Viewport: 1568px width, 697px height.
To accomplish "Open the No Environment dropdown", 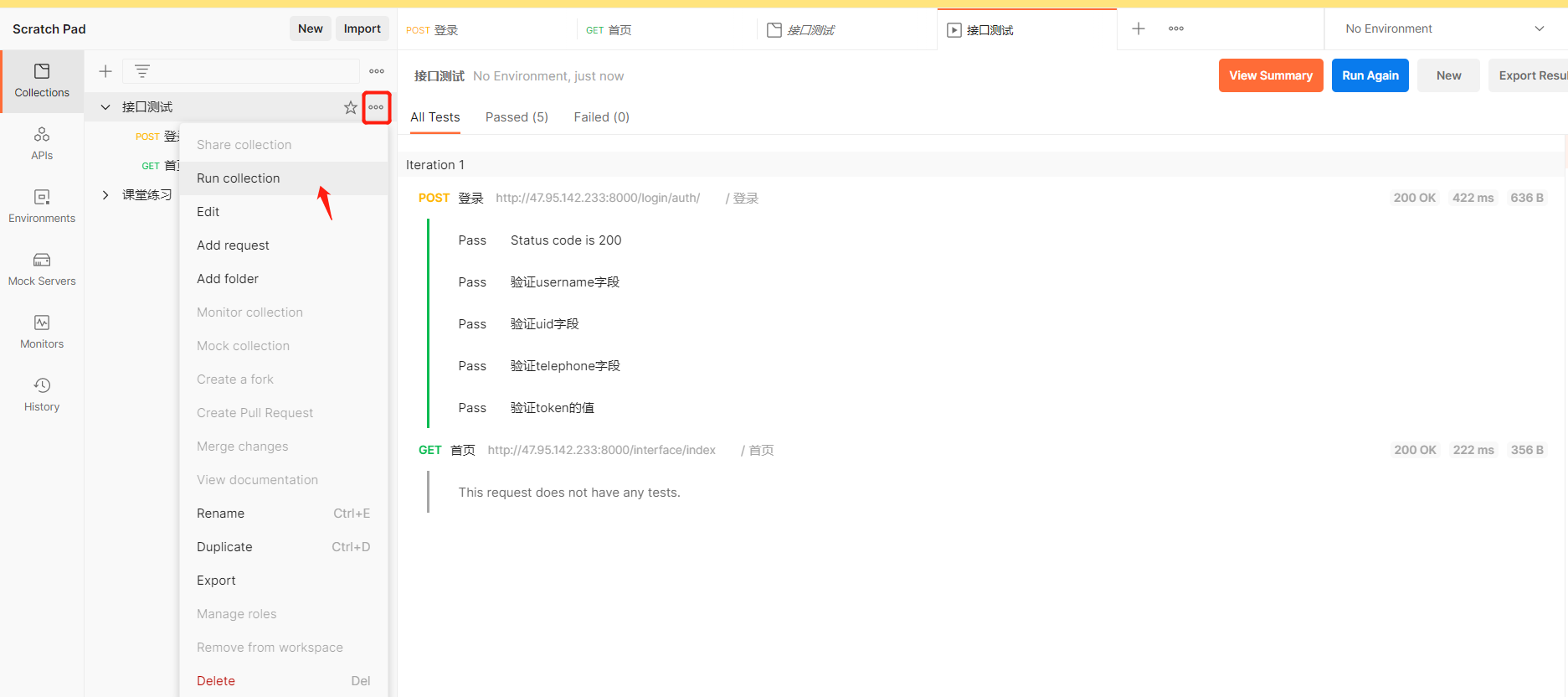I will [1446, 28].
